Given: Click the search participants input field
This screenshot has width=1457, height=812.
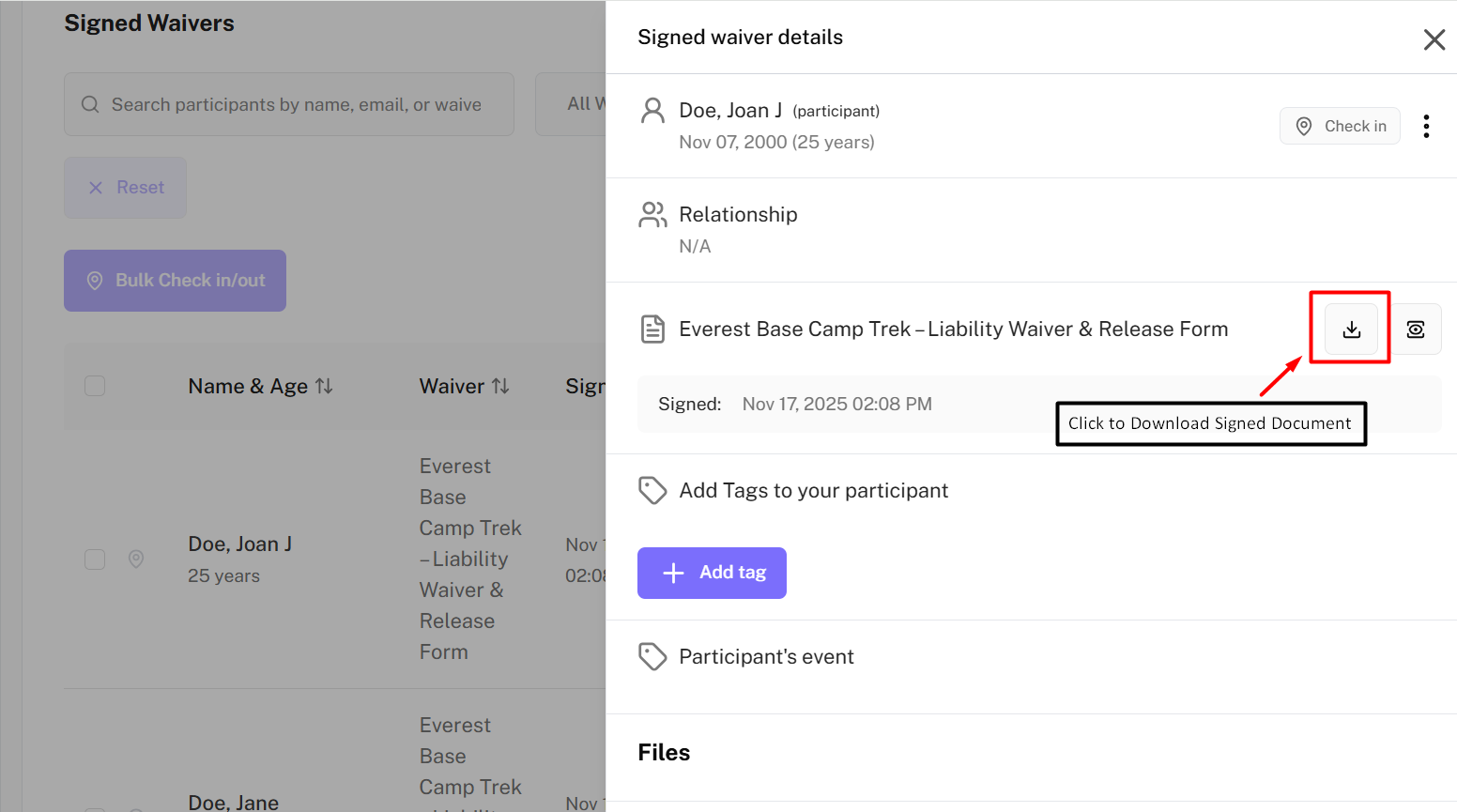Looking at the screenshot, I should click(296, 104).
